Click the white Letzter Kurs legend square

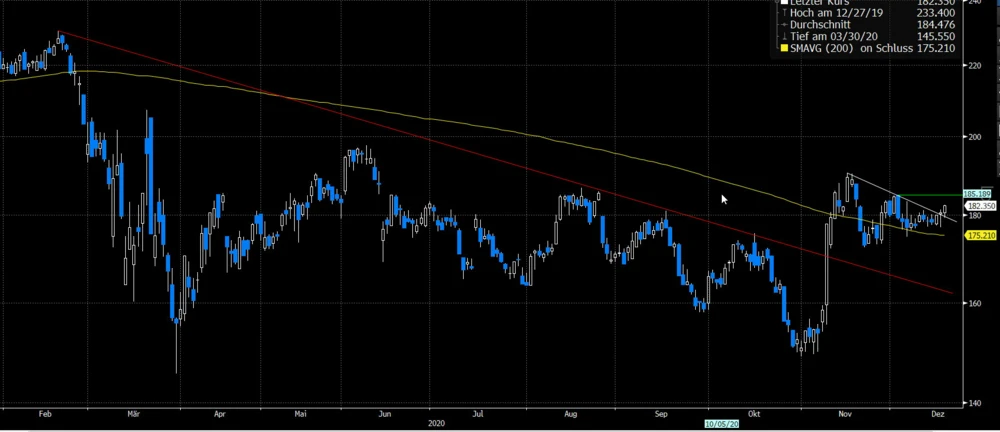(x=782, y=3)
